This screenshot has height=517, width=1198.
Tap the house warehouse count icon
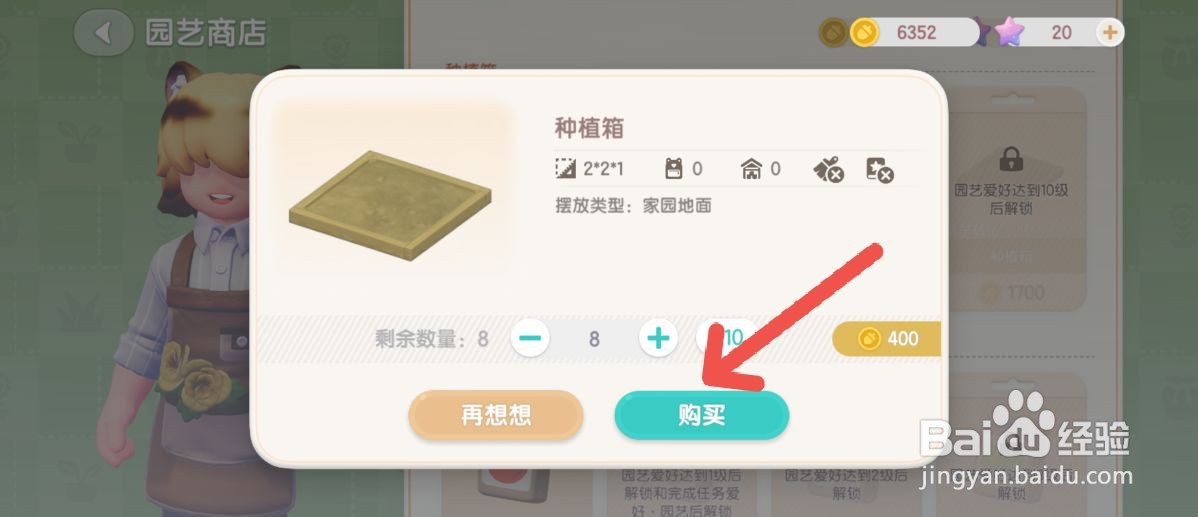coord(752,169)
